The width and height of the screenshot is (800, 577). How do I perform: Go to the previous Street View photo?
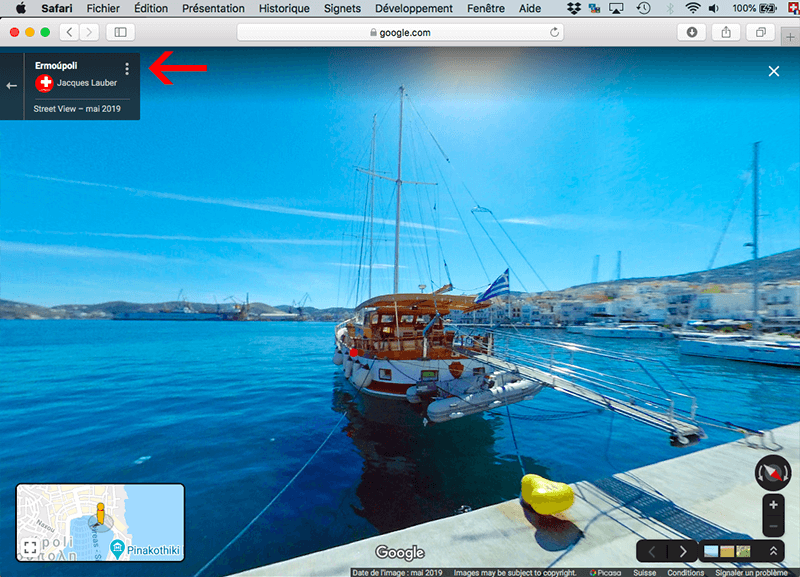click(652, 551)
